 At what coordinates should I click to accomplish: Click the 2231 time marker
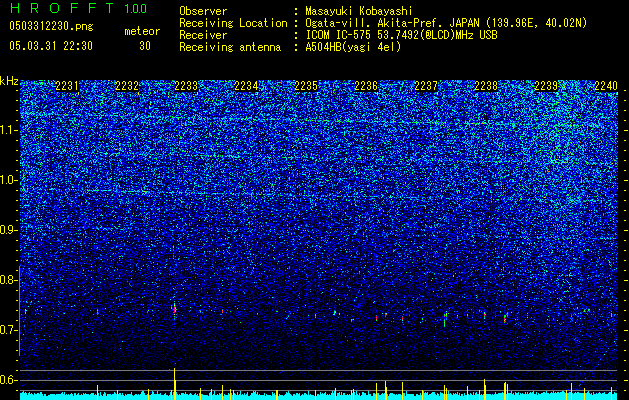(67, 86)
